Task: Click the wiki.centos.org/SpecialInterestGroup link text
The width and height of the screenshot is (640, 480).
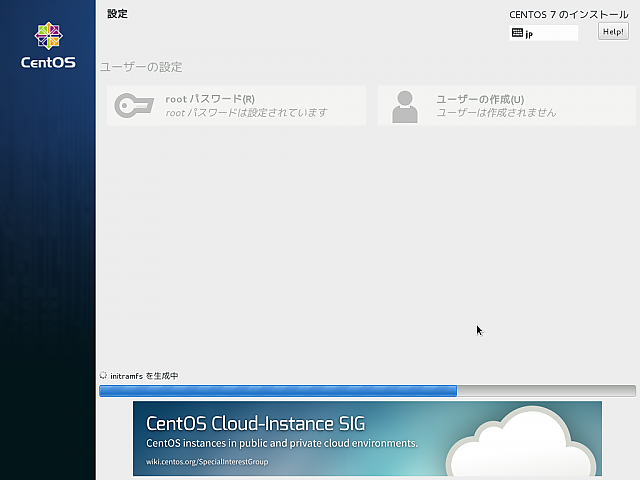Action: 207,462
